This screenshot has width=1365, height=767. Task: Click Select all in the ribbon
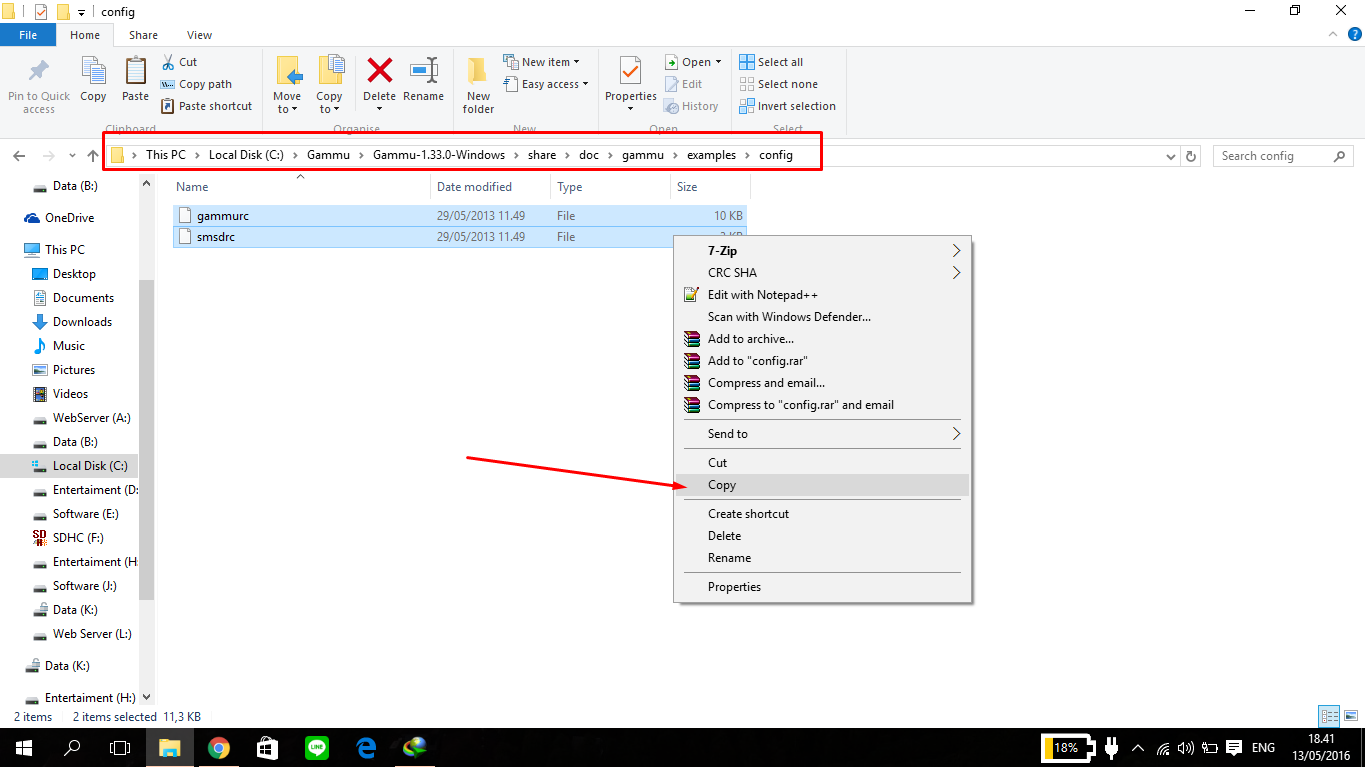(771, 61)
